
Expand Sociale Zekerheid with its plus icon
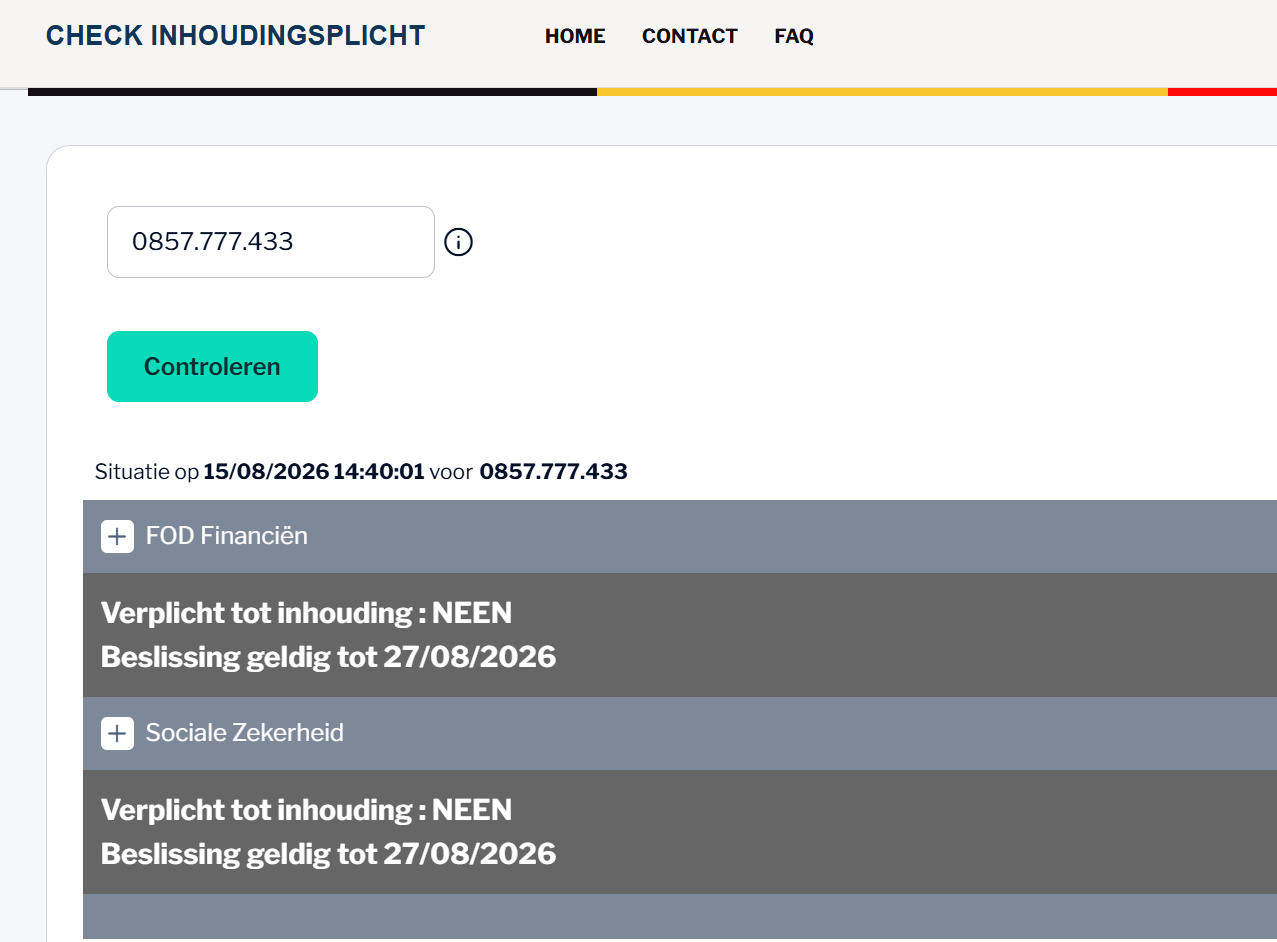pyautogui.click(x=117, y=733)
